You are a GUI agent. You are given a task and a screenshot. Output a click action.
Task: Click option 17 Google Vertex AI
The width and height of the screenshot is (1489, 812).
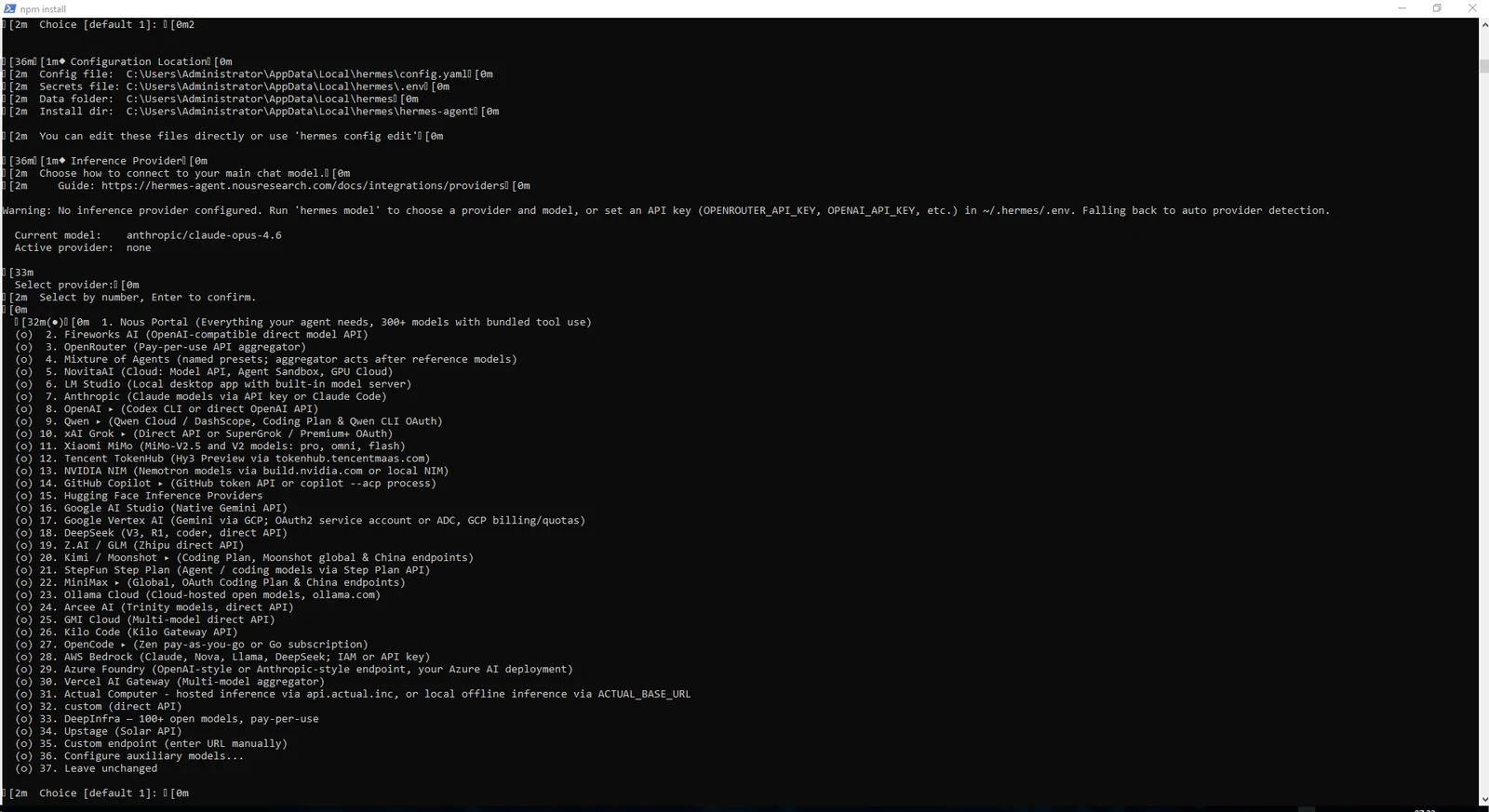[x=301, y=521]
